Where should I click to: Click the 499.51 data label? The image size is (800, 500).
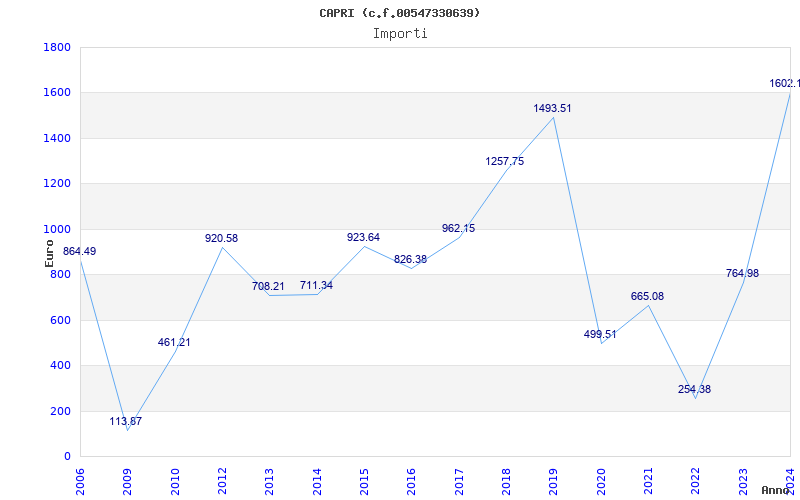pos(600,334)
